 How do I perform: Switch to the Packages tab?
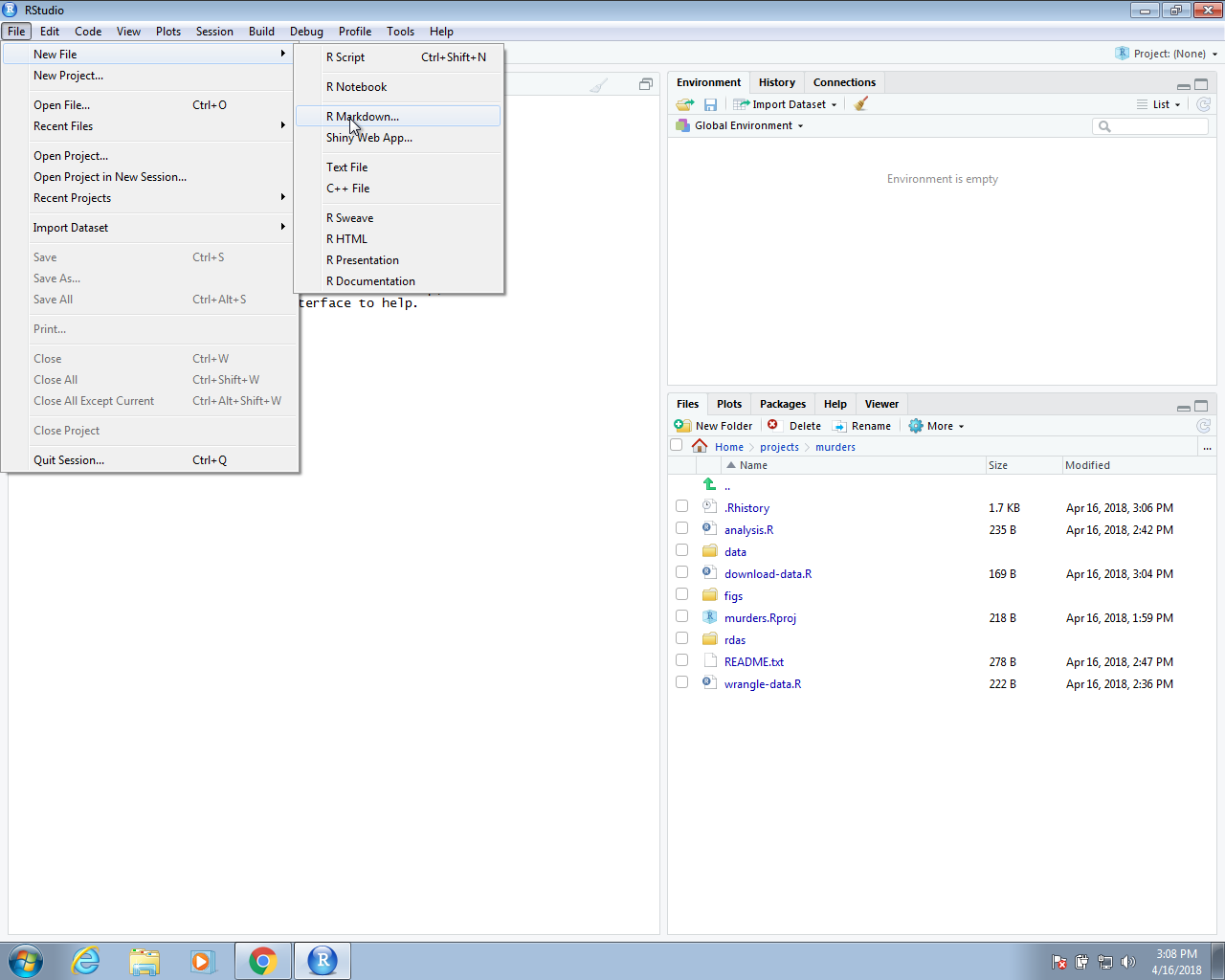pyautogui.click(x=783, y=404)
